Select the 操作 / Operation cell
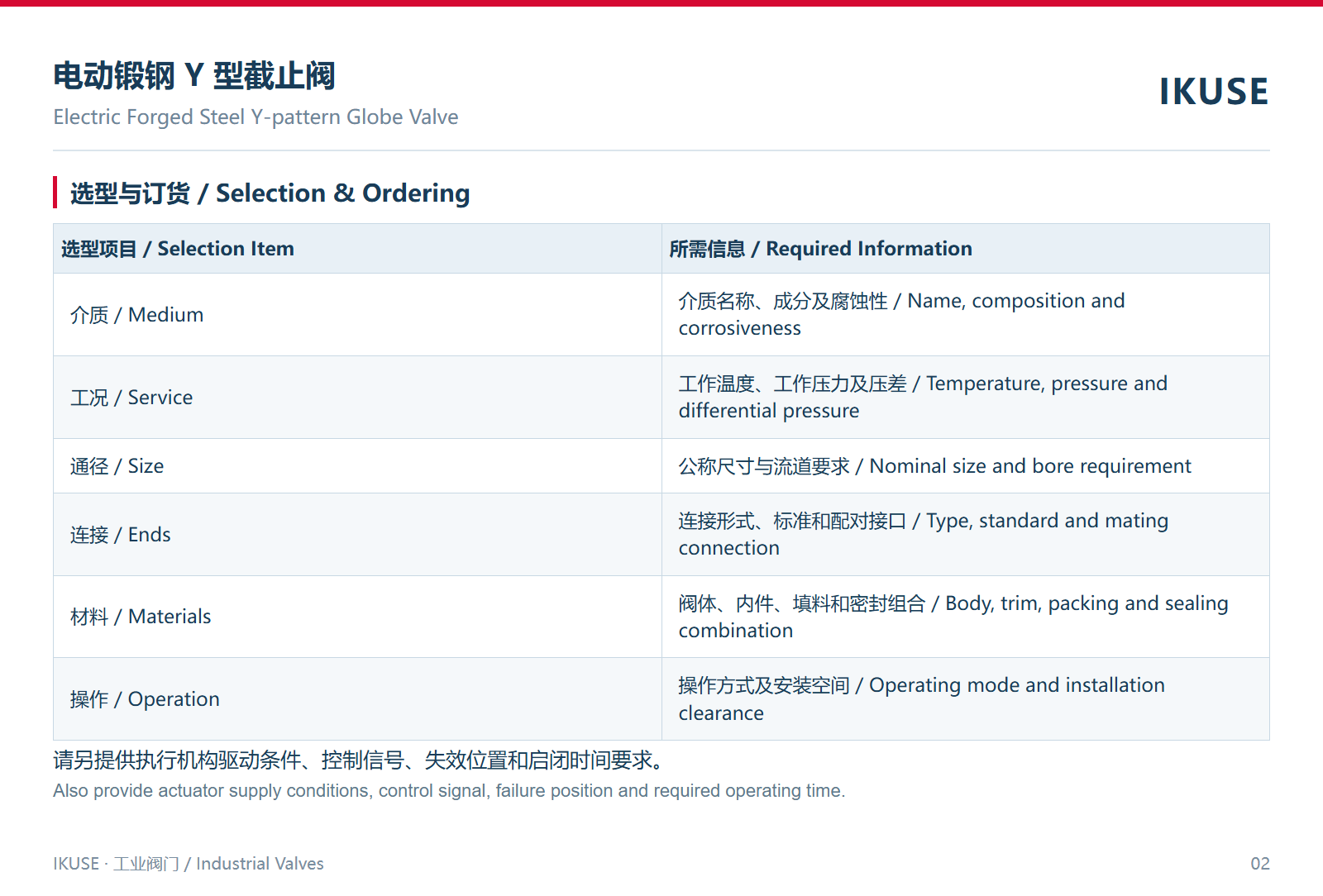 click(357, 699)
